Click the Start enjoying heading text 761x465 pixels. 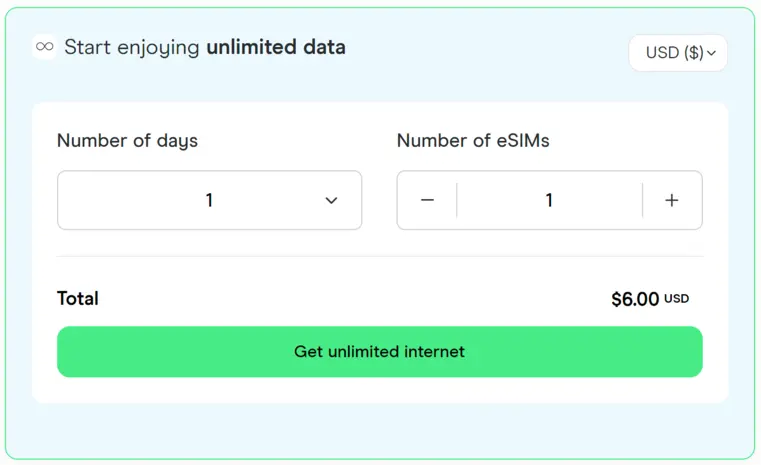click(132, 48)
